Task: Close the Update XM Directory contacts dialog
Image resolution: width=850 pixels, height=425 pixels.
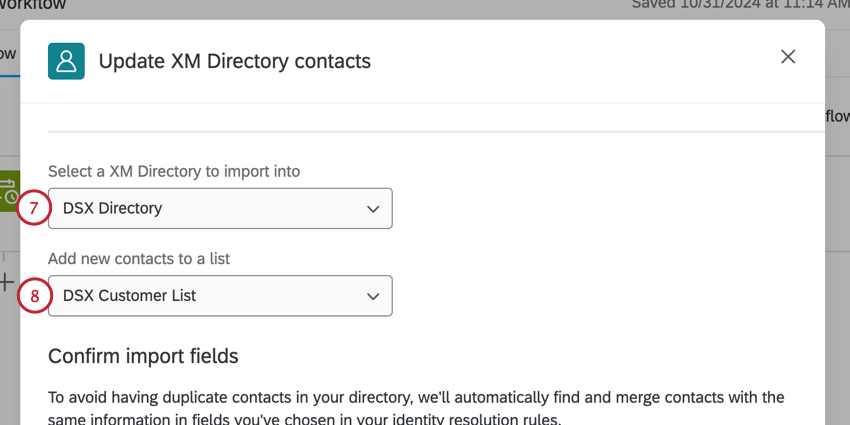Action: pos(788,57)
